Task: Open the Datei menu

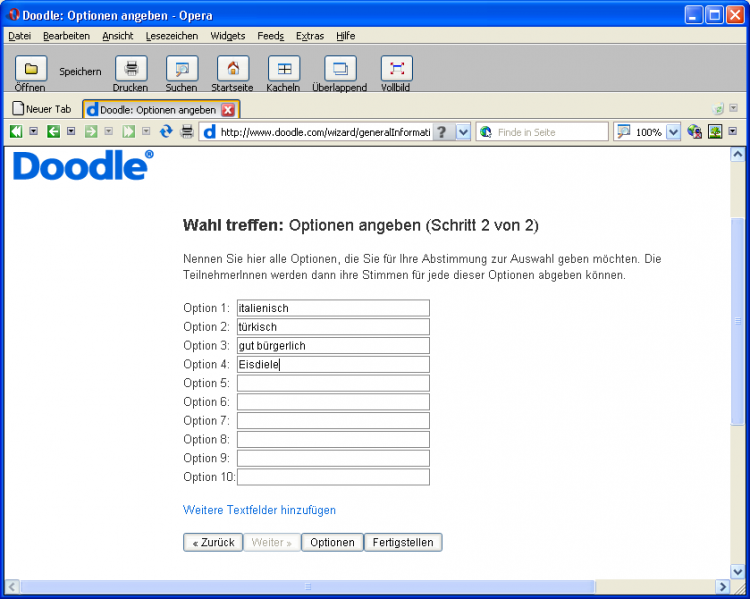Action: pyautogui.click(x=20, y=36)
